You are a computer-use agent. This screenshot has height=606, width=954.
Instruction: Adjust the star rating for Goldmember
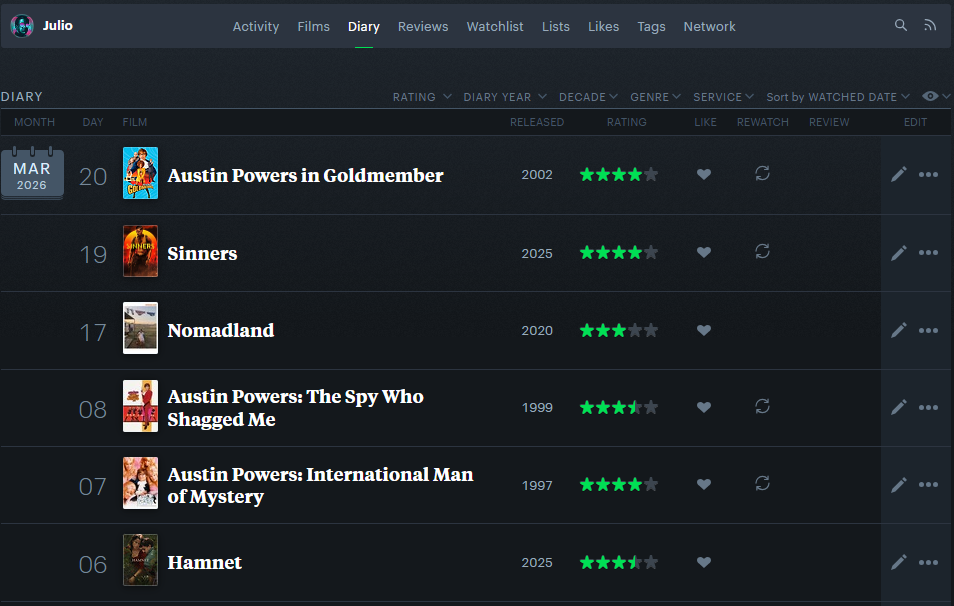tap(619, 175)
